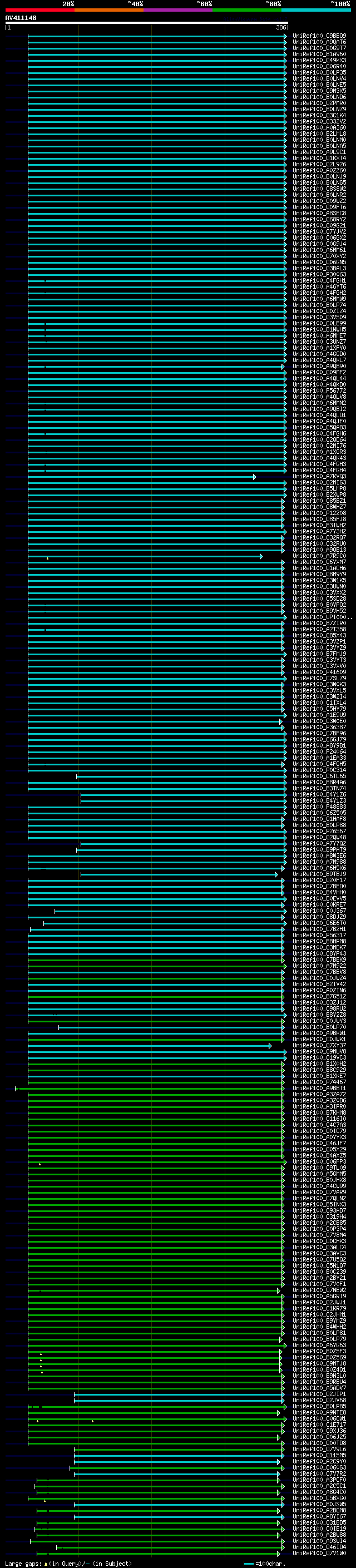Screen dimensions: 356x1568
Task: Select the UniRef100_A7R9C0 label
Action: 319,556
